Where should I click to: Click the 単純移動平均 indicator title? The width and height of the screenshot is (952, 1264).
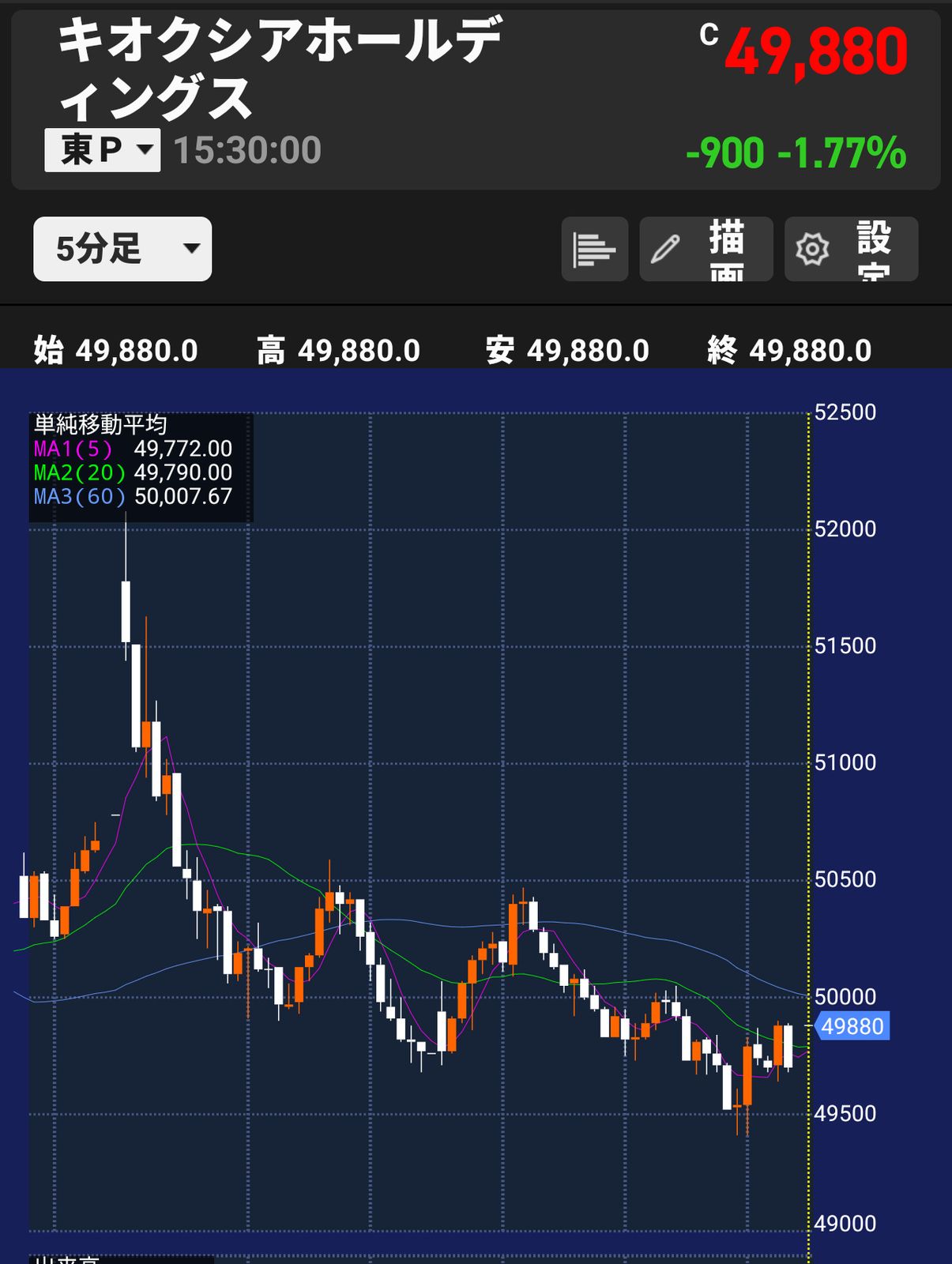click(x=100, y=425)
